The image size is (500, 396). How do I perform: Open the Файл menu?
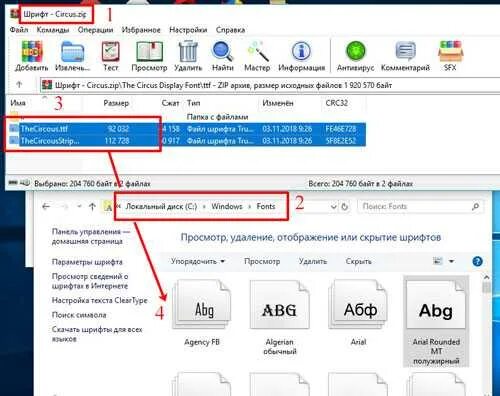19,30
